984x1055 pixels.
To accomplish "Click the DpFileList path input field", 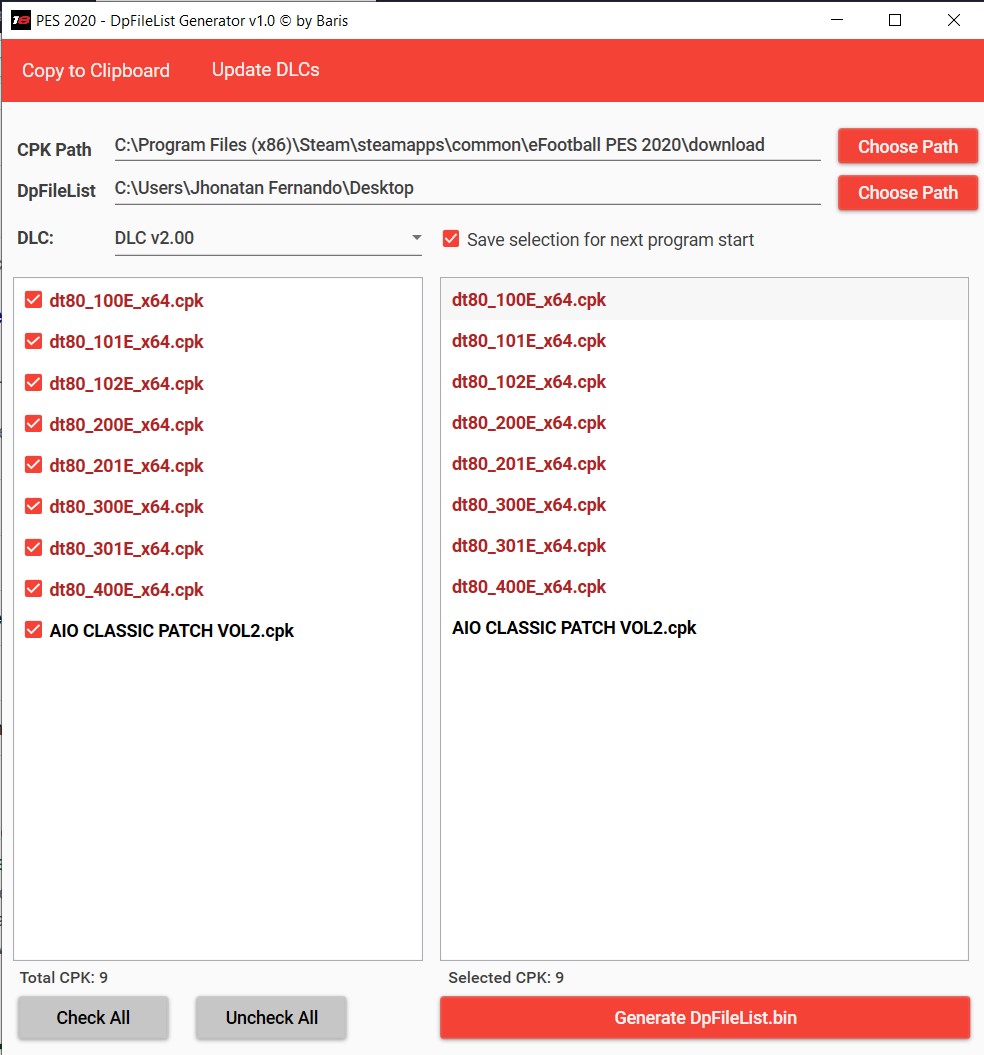I will pos(467,188).
